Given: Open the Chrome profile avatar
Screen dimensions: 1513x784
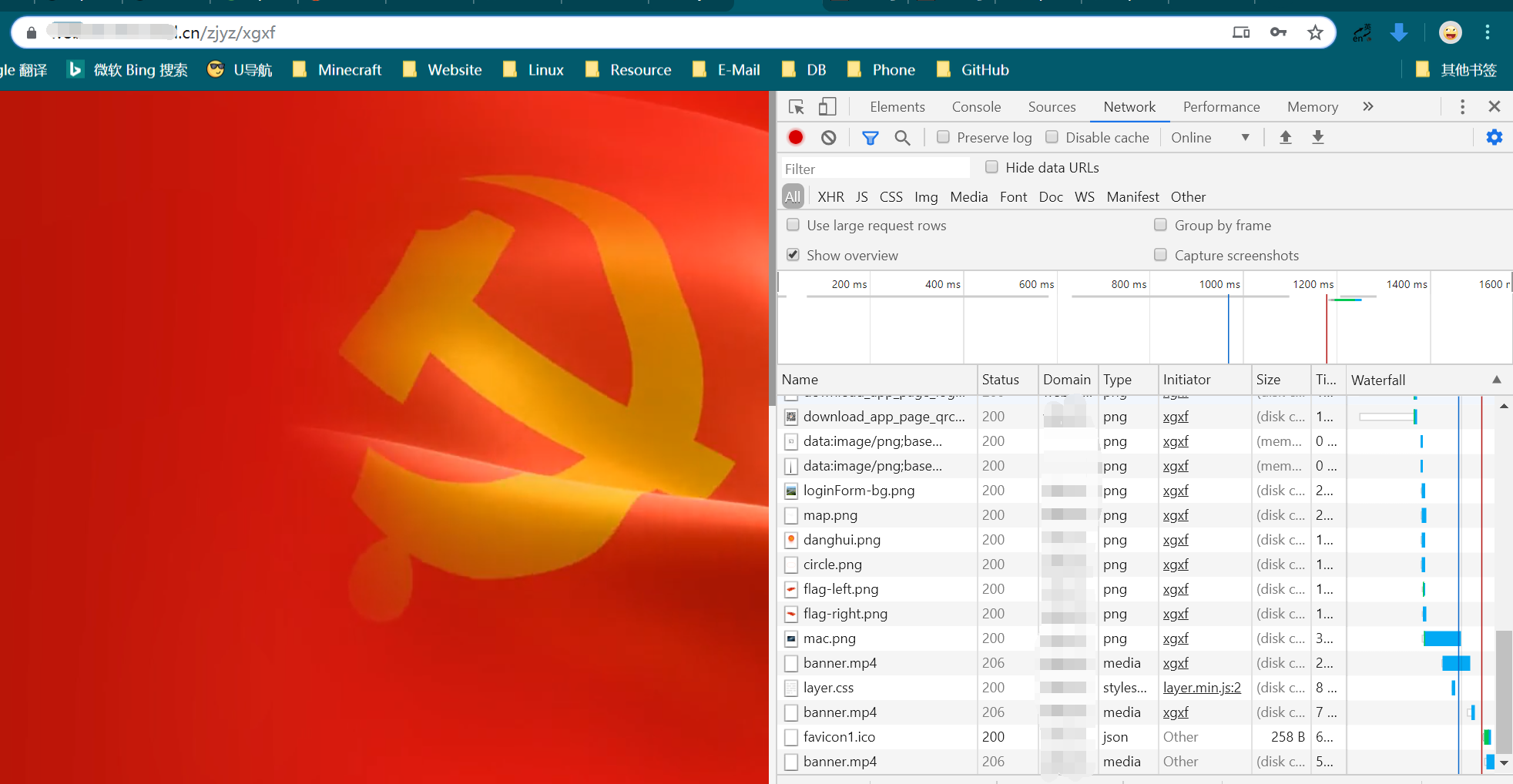Looking at the screenshot, I should pos(1450,32).
